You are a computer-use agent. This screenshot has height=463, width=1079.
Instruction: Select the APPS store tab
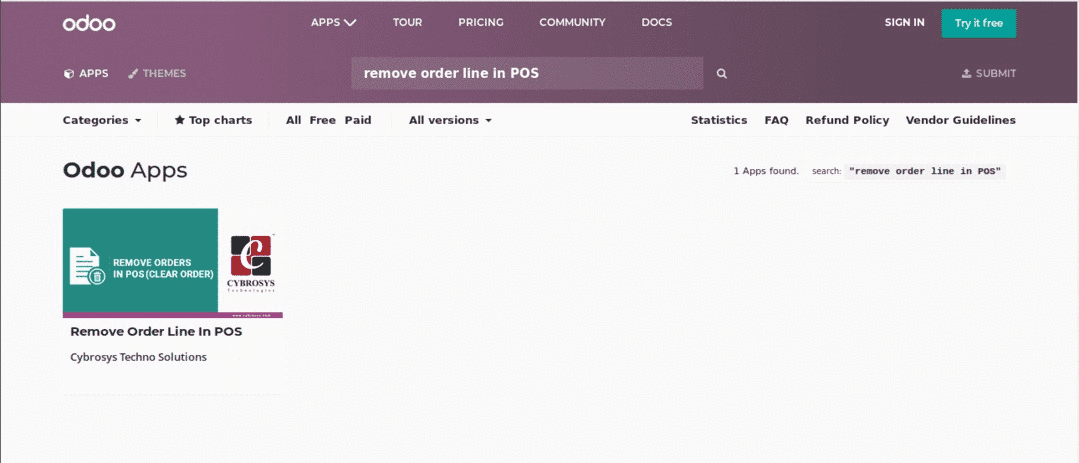click(x=86, y=74)
